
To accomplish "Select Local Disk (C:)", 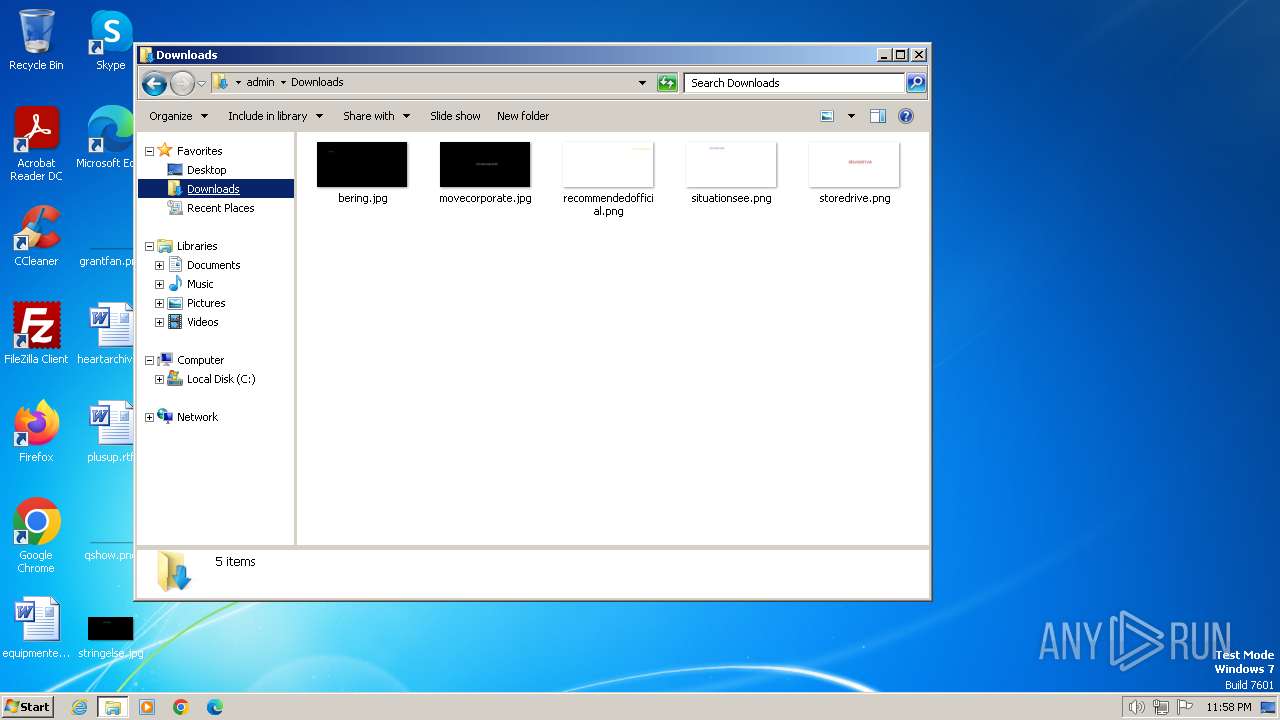I will coord(220,379).
